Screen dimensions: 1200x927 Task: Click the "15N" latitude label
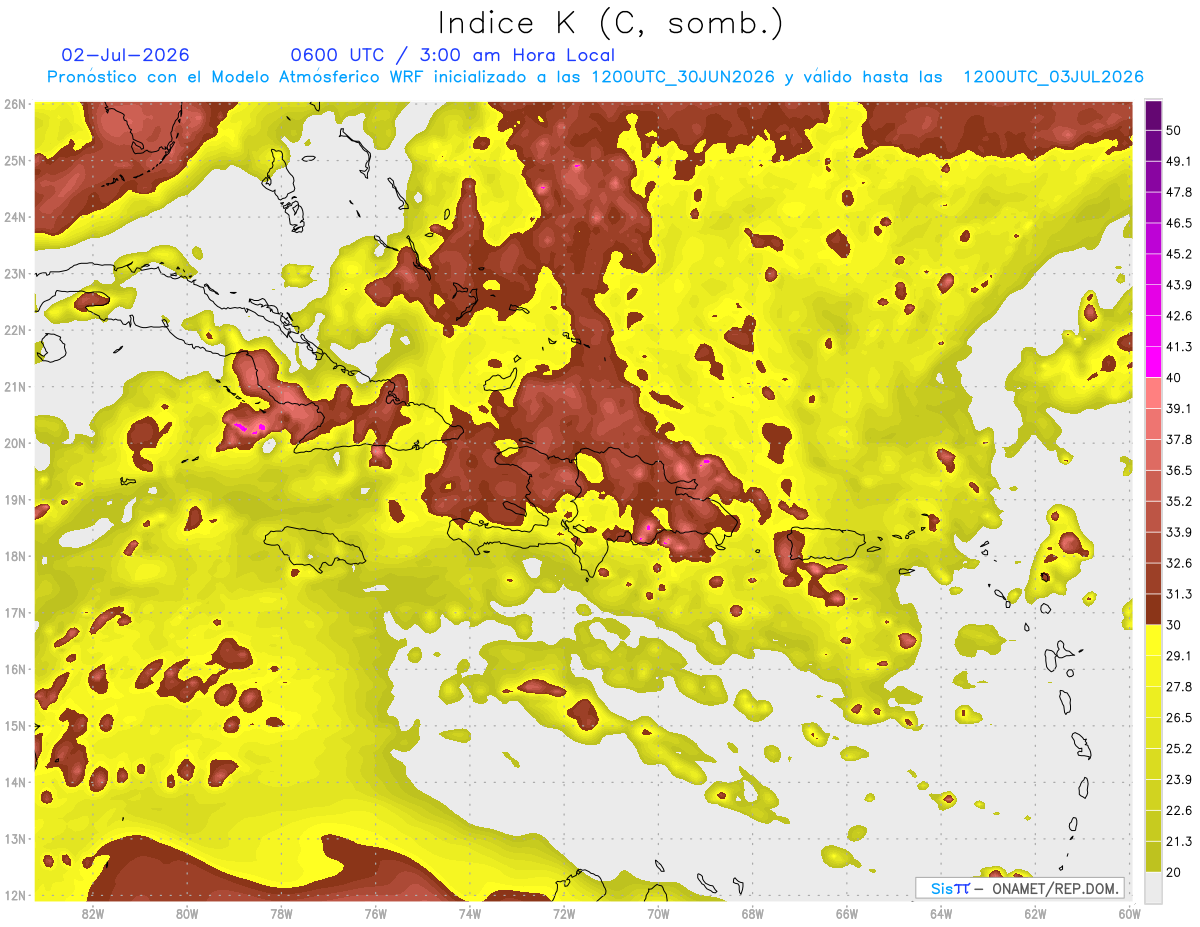15,726
